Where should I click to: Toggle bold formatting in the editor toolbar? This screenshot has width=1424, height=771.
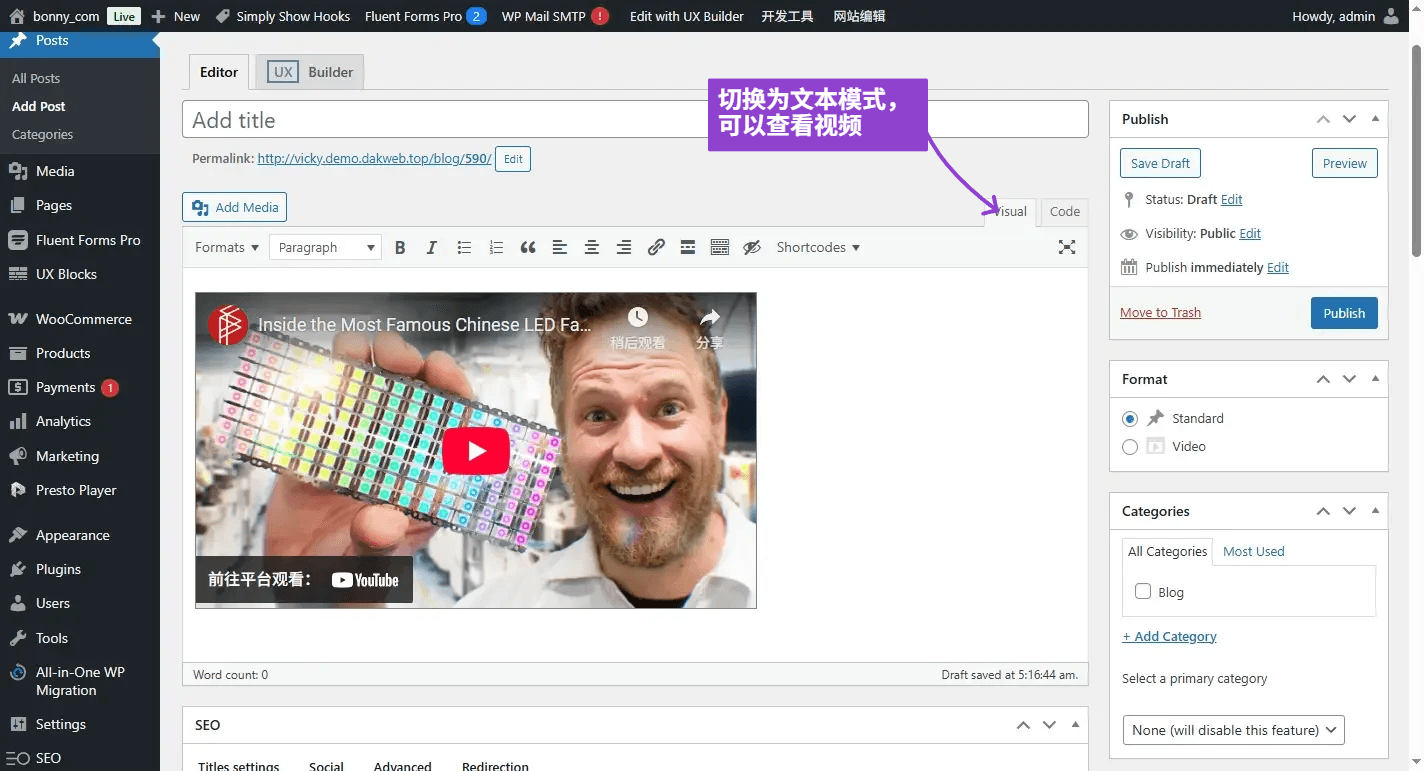pyautogui.click(x=400, y=248)
